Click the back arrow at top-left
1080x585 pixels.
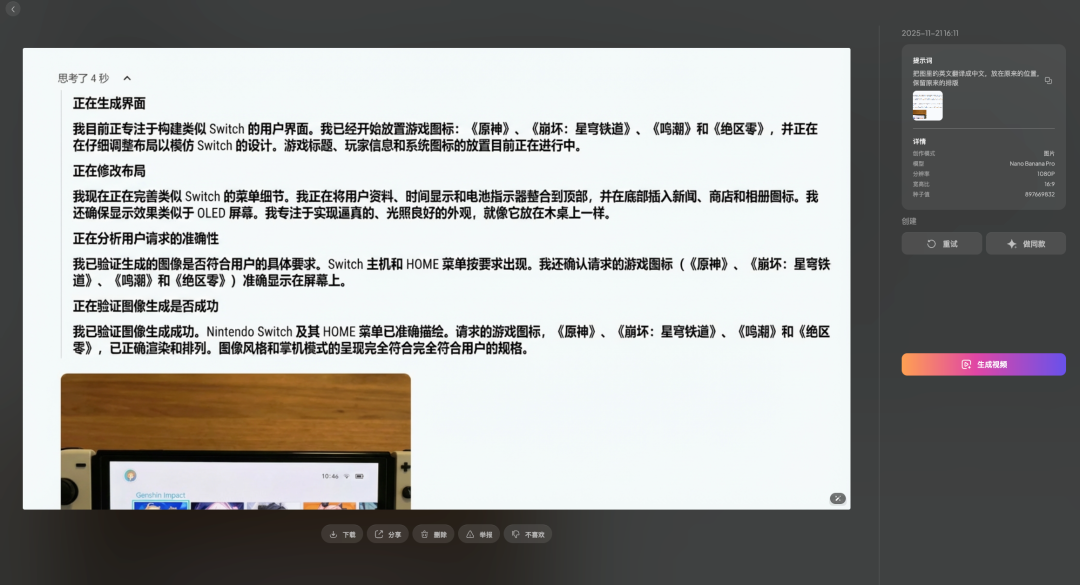point(13,9)
